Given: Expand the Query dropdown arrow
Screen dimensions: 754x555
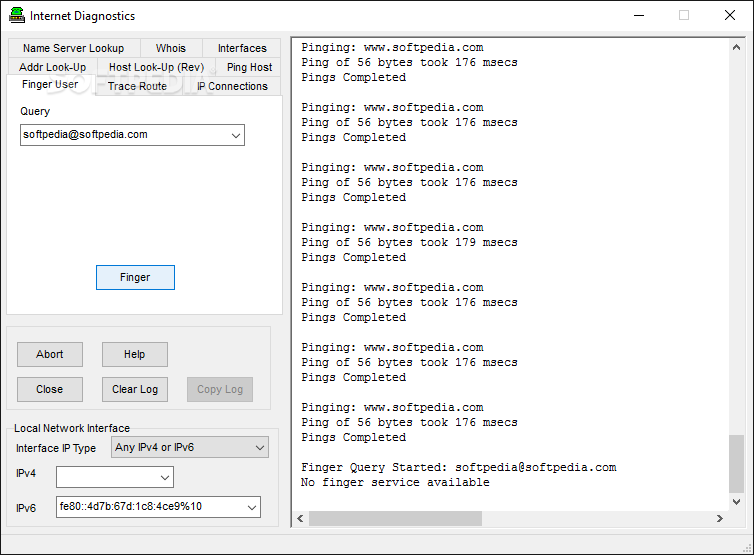Looking at the screenshot, I should click(236, 136).
